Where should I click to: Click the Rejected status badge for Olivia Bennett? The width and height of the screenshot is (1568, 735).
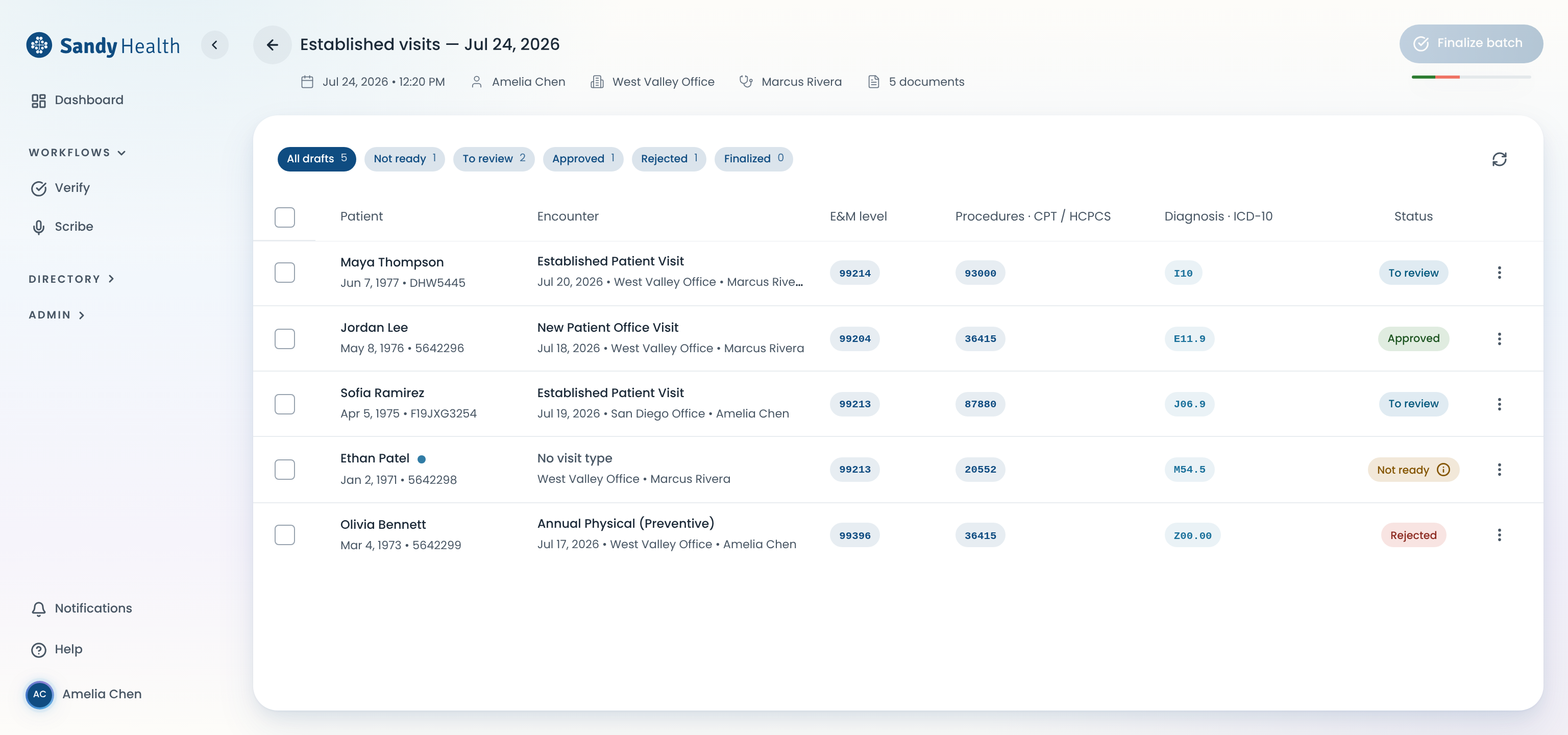click(1413, 535)
